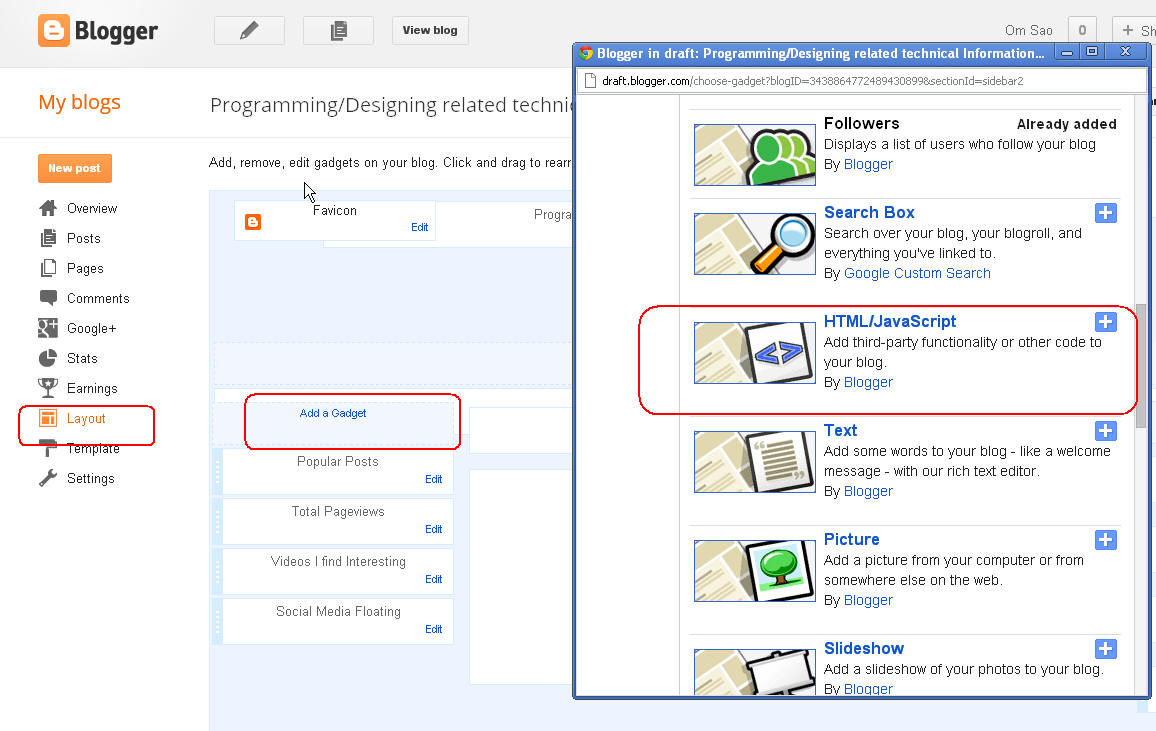Select Comments in the sidebar
1156x731 pixels.
coord(98,298)
